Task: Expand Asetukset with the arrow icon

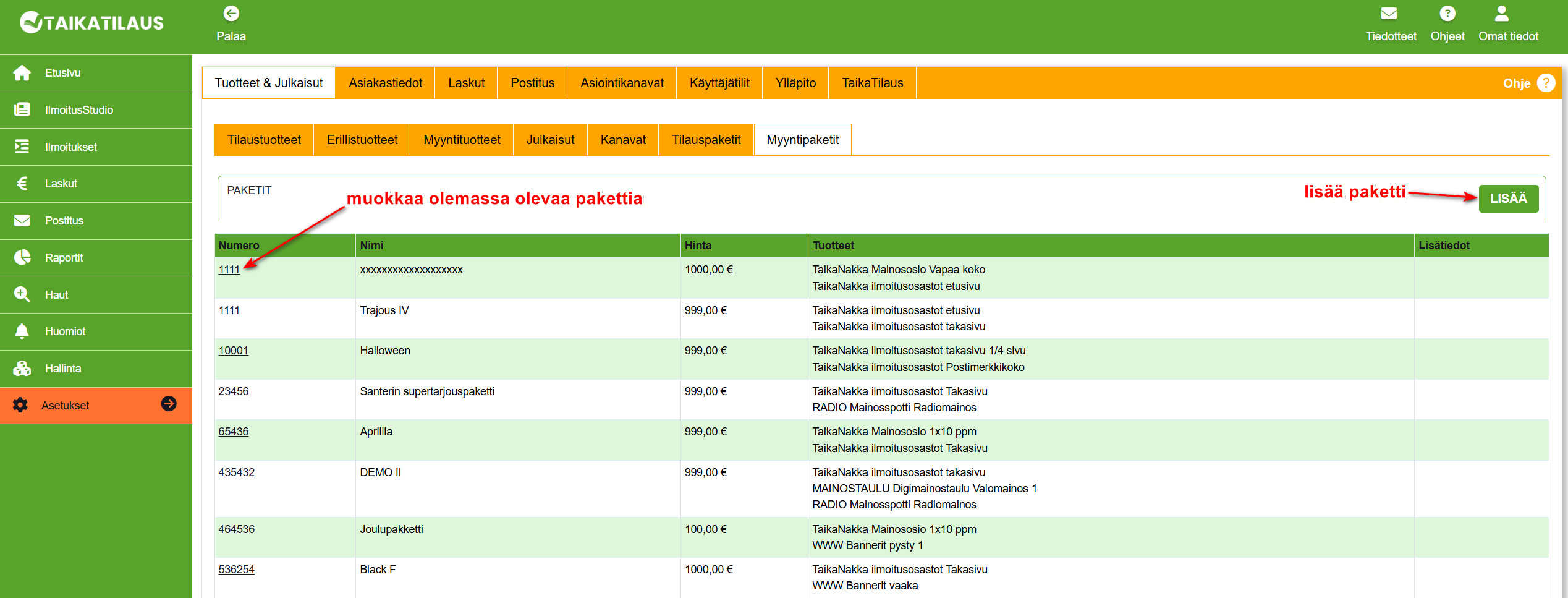Action: coord(169,404)
